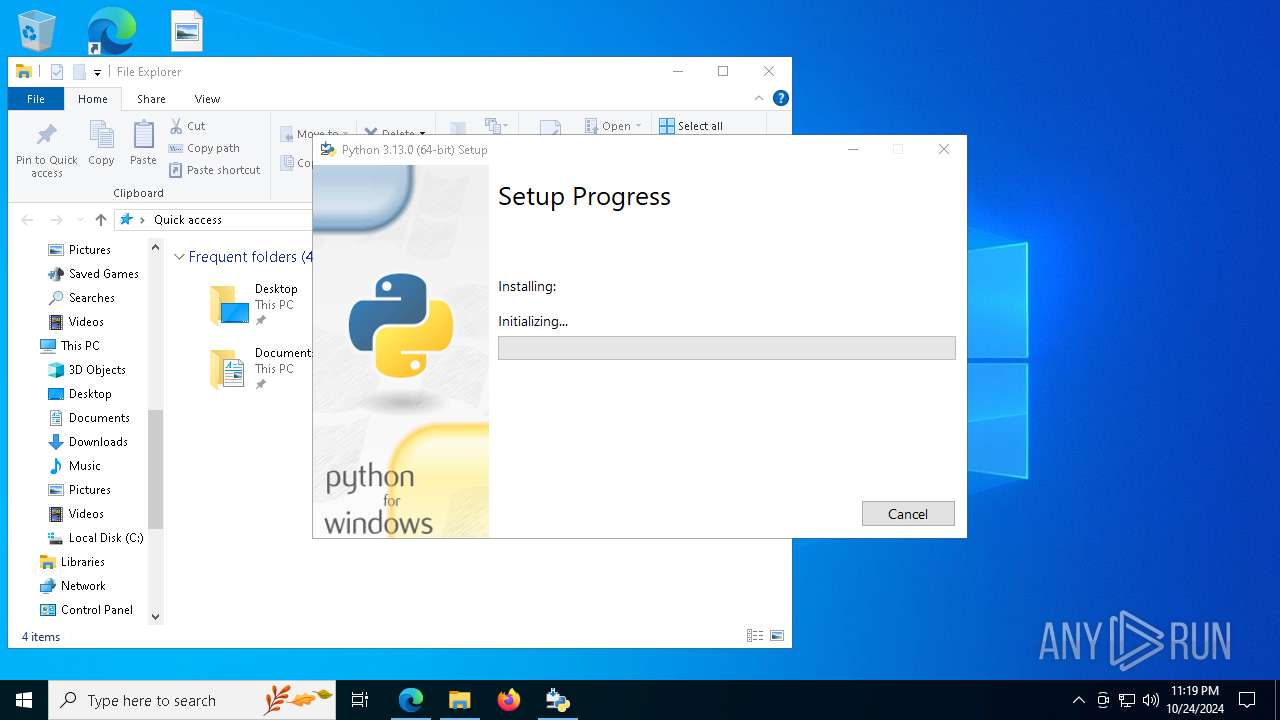Screen dimensions: 1280x720
Task: Open Microsoft Edge desktop shortcut
Action: click(111, 31)
